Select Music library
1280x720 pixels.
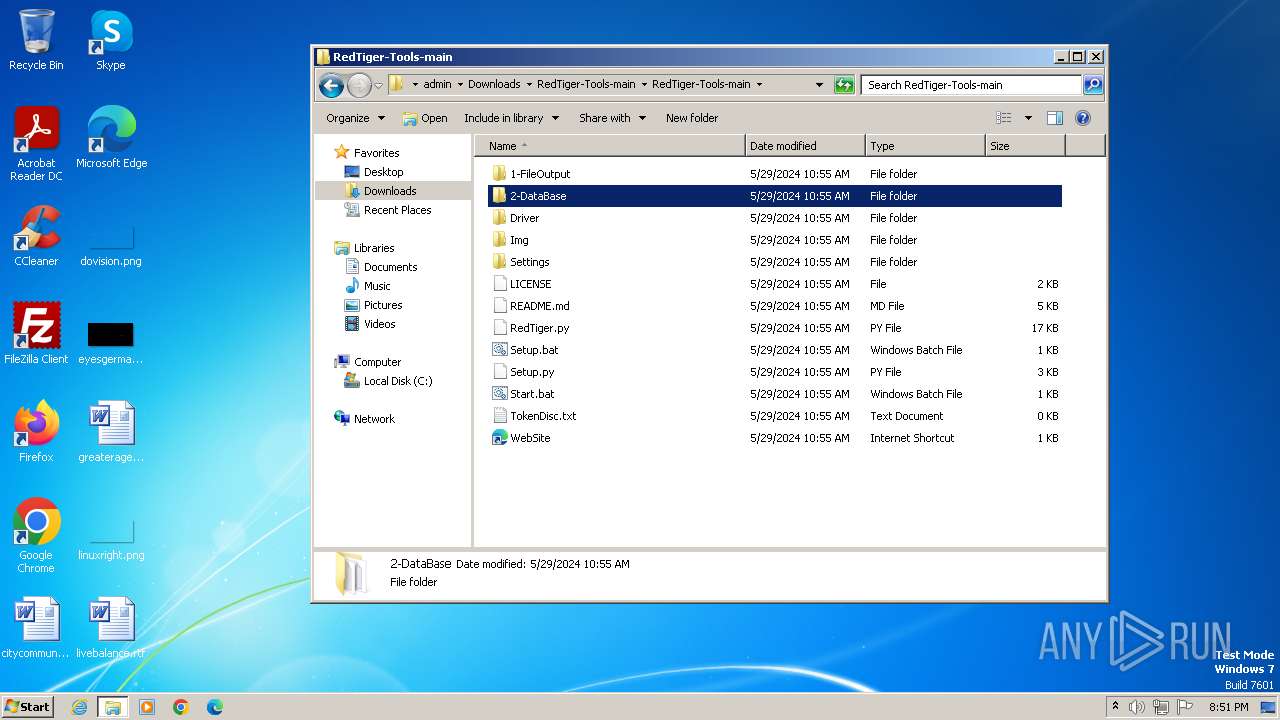click(377, 286)
